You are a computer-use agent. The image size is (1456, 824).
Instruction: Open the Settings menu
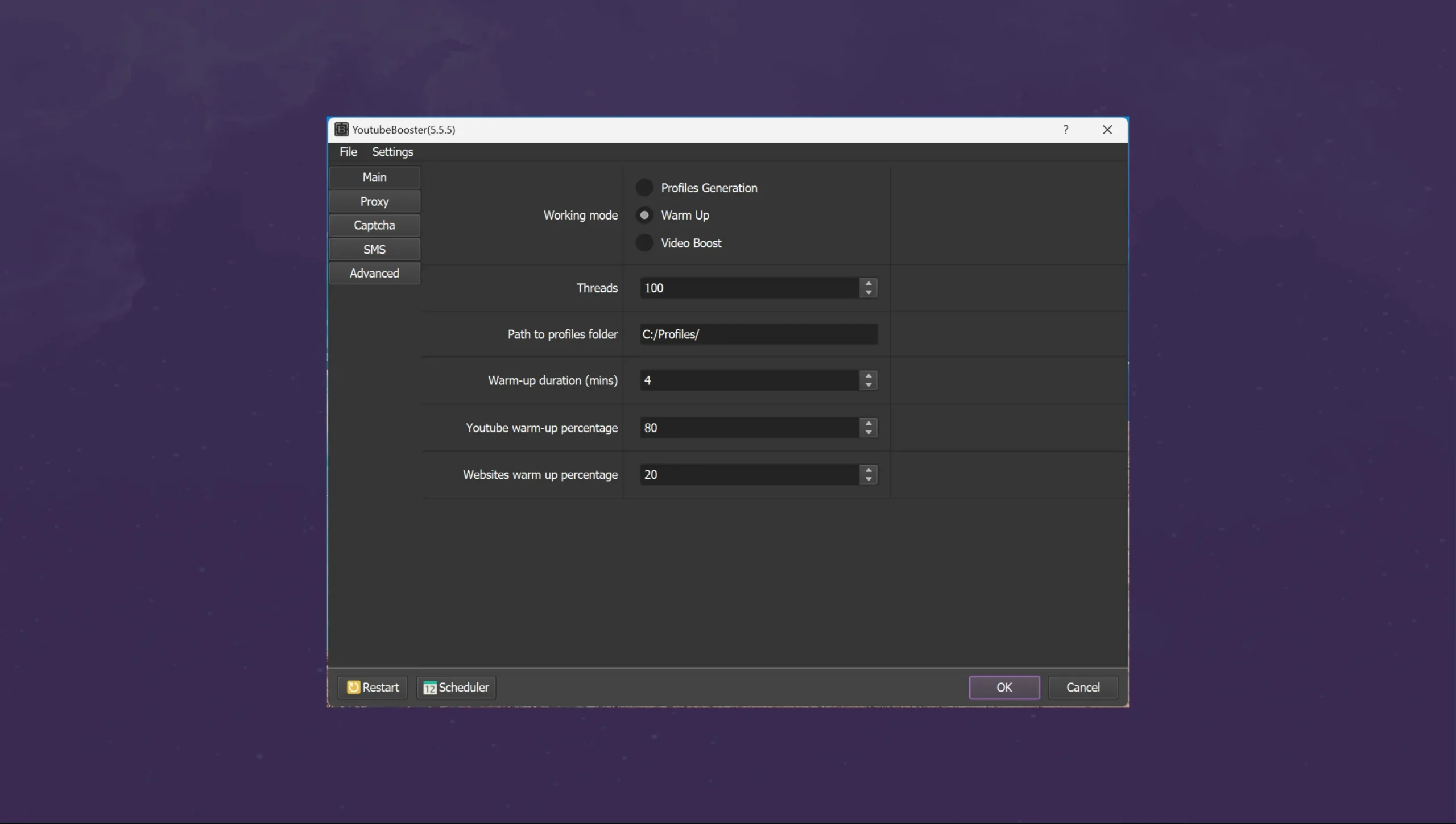(x=392, y=152)
